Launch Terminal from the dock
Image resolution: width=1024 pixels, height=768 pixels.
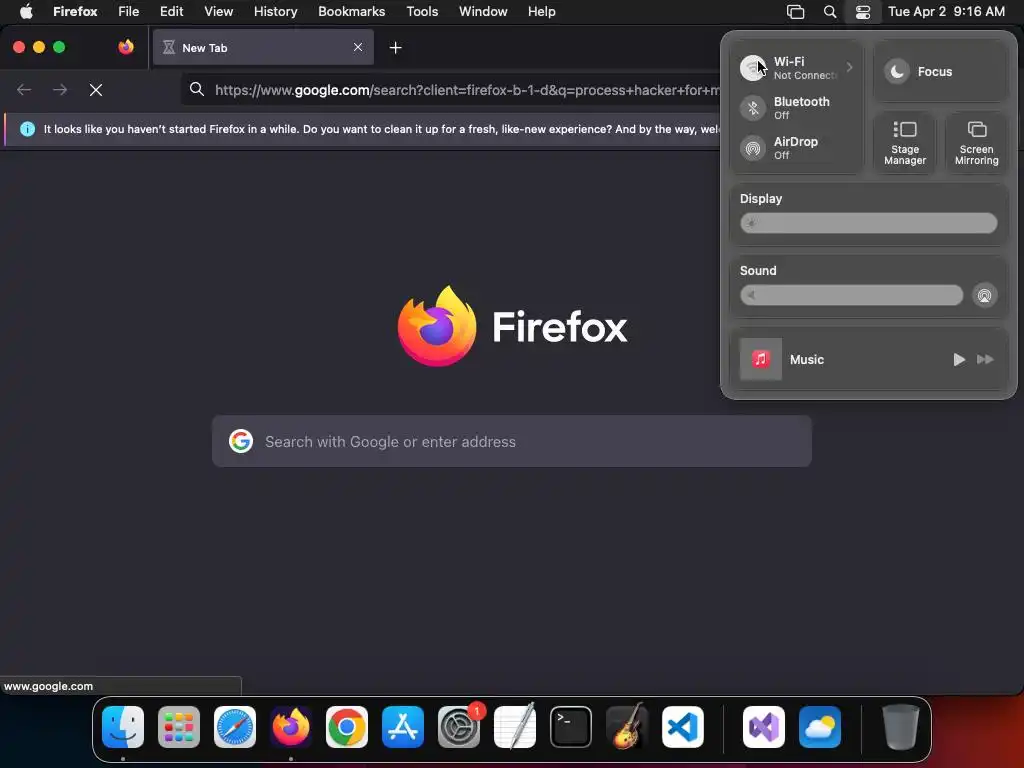click(x=571, y=727)
